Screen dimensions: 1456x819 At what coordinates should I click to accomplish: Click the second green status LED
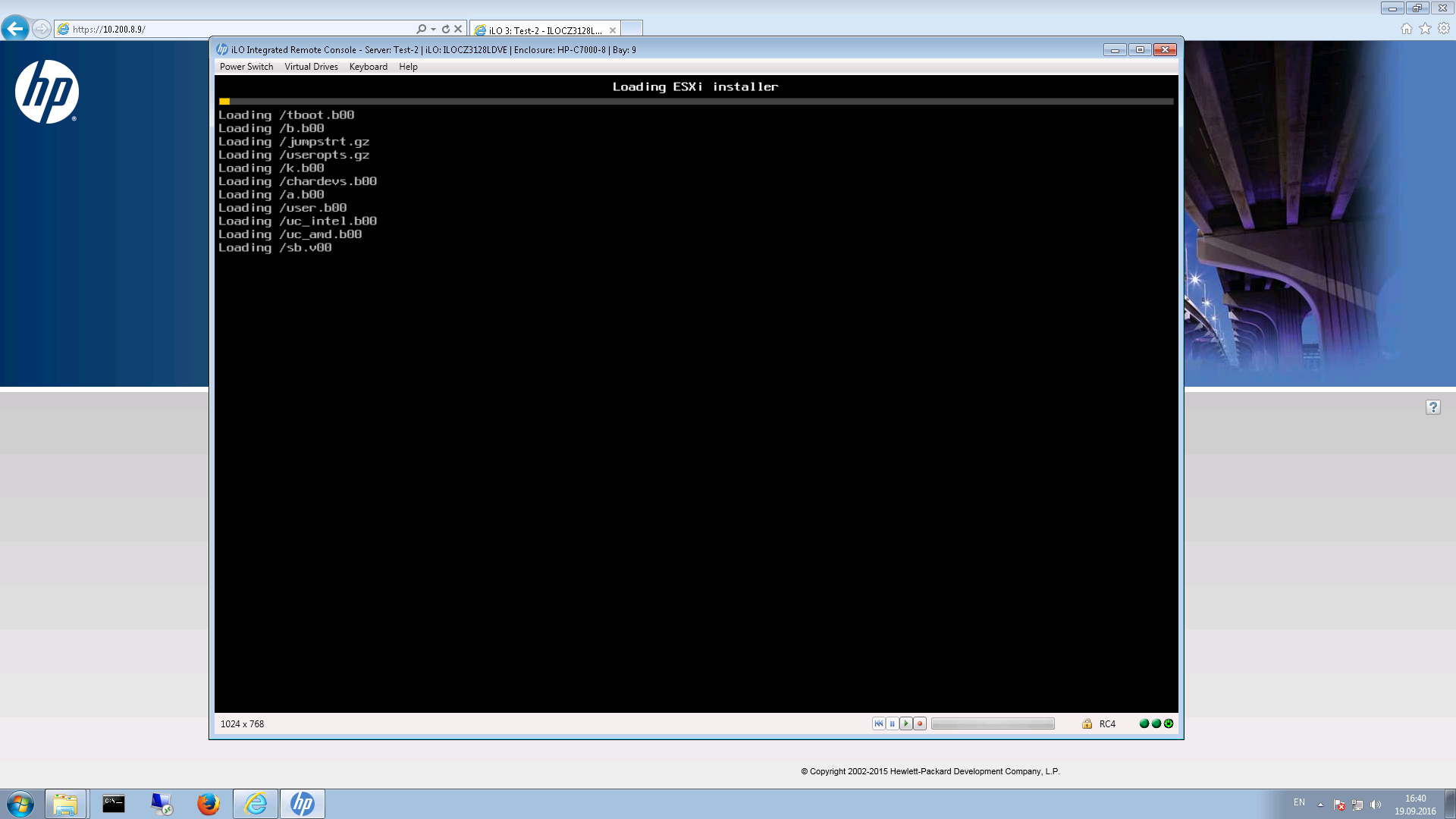pyautogui.click(x=1156, y=723)
